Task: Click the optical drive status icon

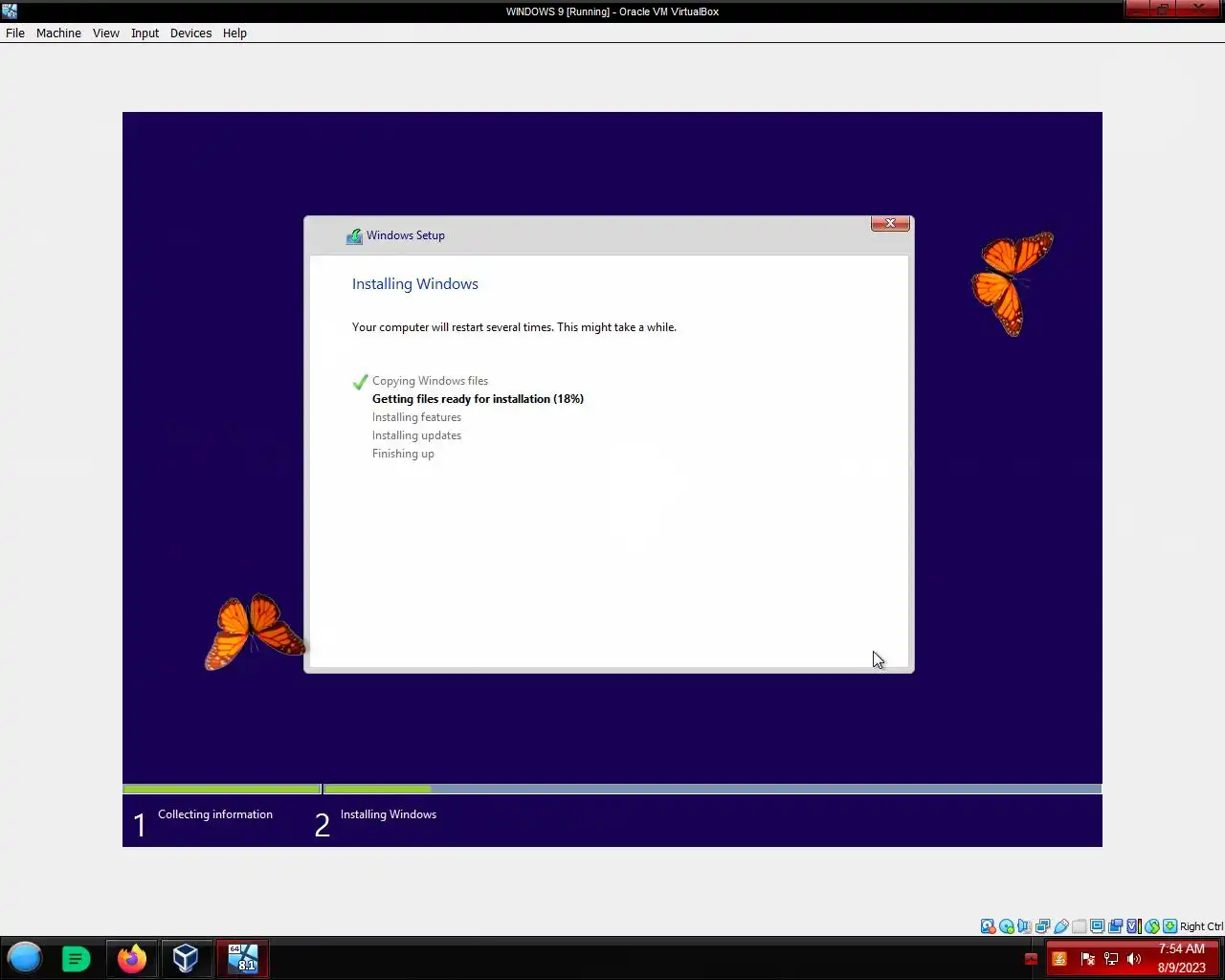Action: [1007, 926]
